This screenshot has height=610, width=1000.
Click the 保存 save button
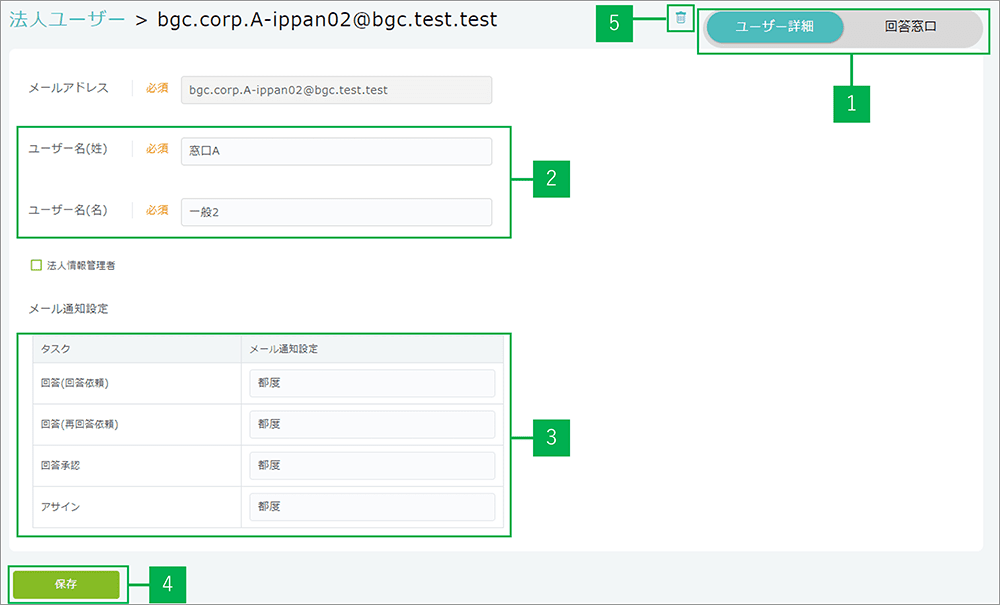click(67, 584)
